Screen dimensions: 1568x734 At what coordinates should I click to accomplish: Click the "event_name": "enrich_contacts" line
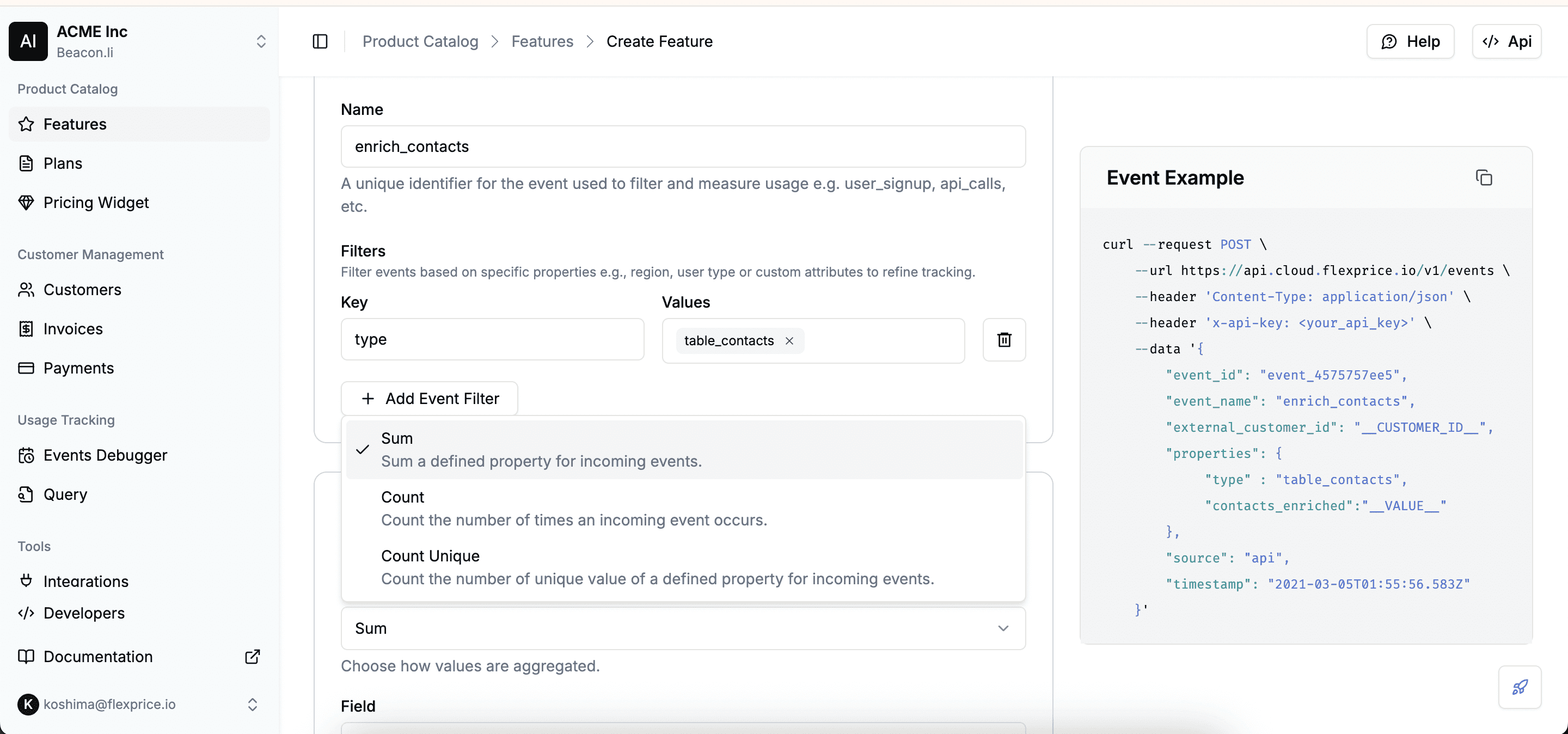(x=1290, y=401)
